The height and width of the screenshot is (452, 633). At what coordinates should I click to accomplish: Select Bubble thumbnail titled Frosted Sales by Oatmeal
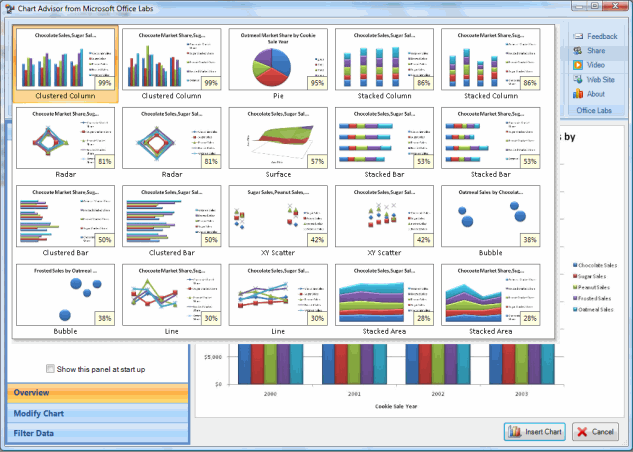65,295
